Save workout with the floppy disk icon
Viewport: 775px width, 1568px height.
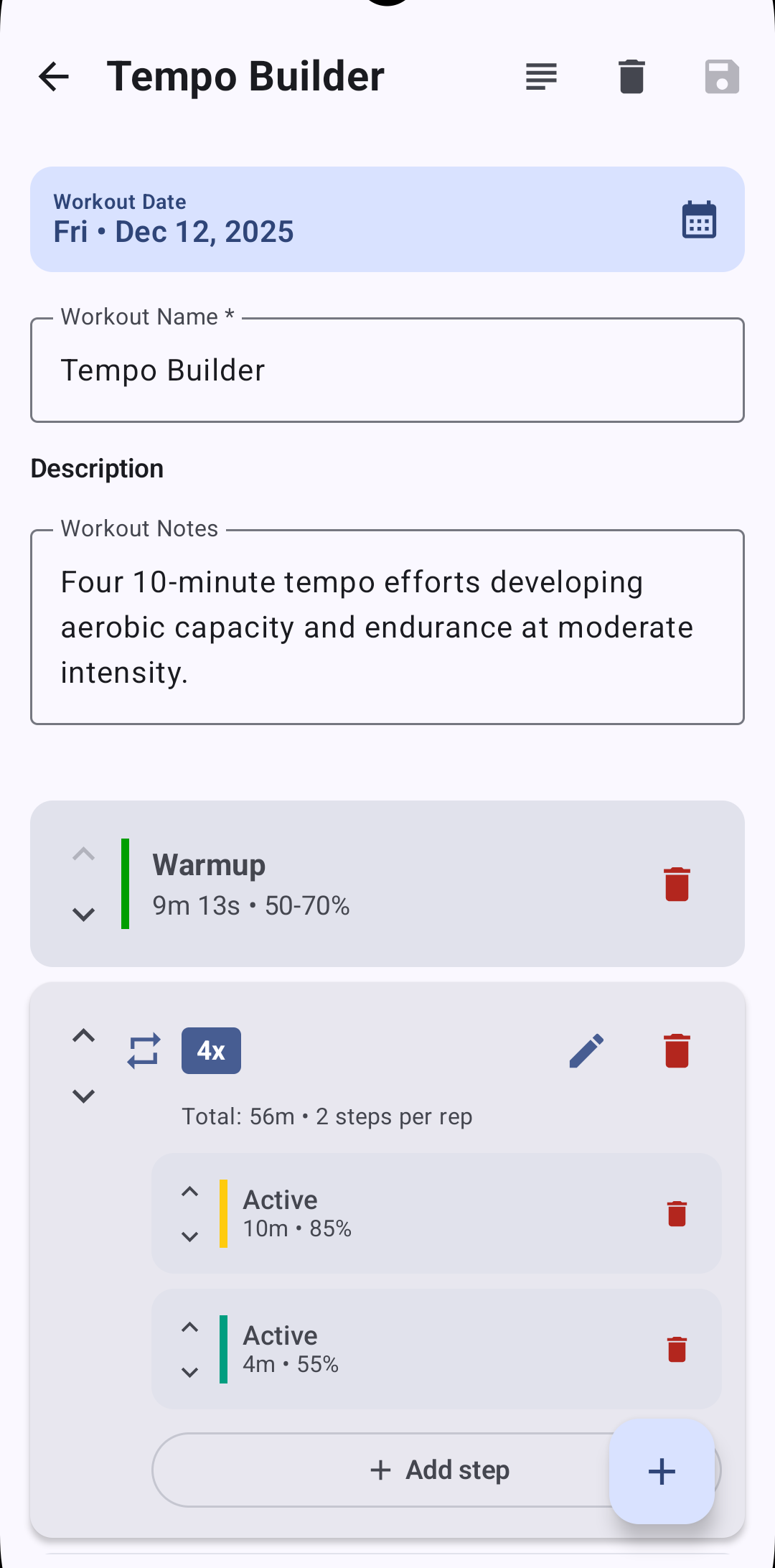pyautogui.click(x=721, y=77)
